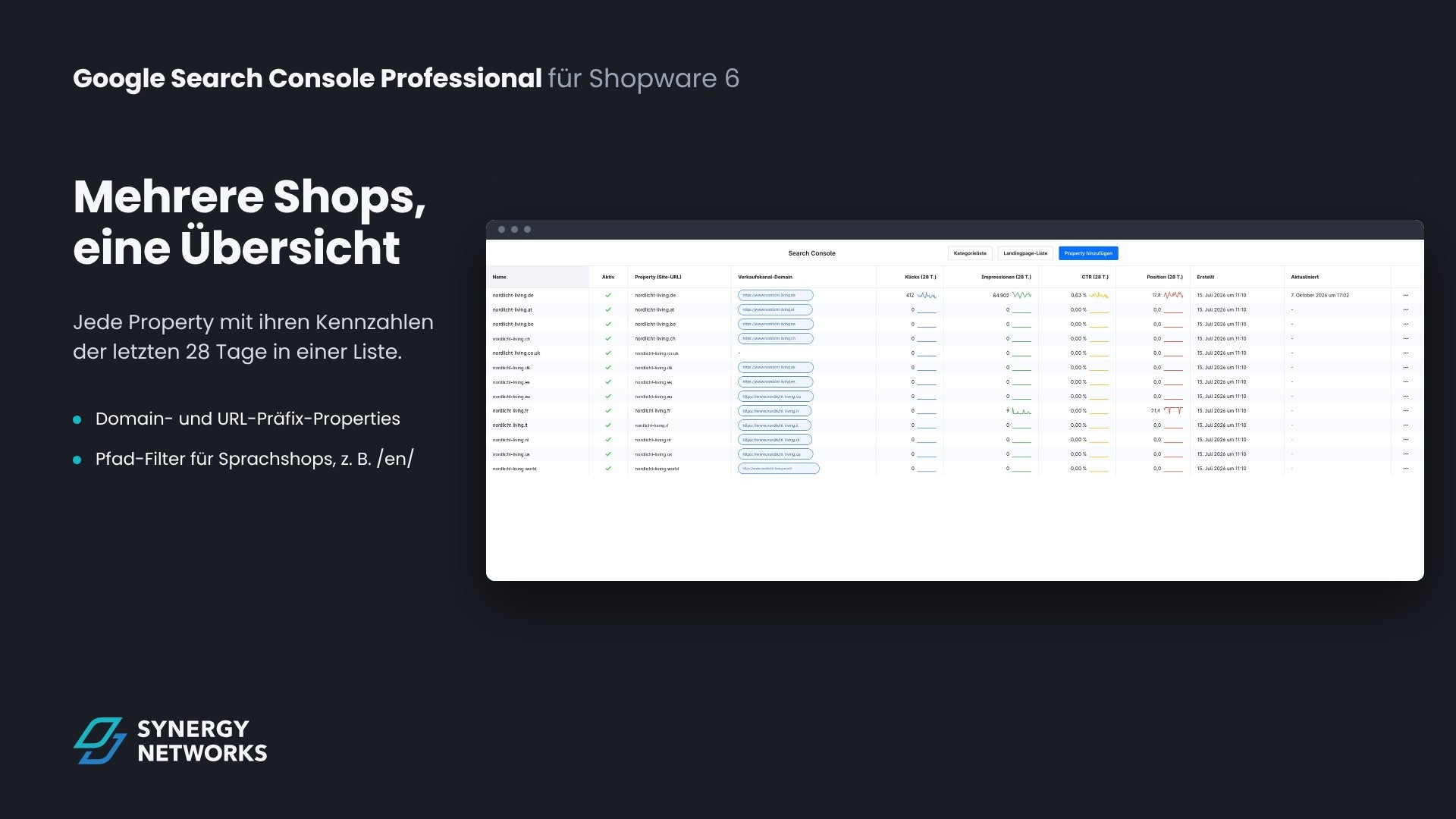This screenshot has width=1456, height=819.
Task: Click the Aktiv checkmark for nordlicht-living.at
Action: tap(608, 309)
